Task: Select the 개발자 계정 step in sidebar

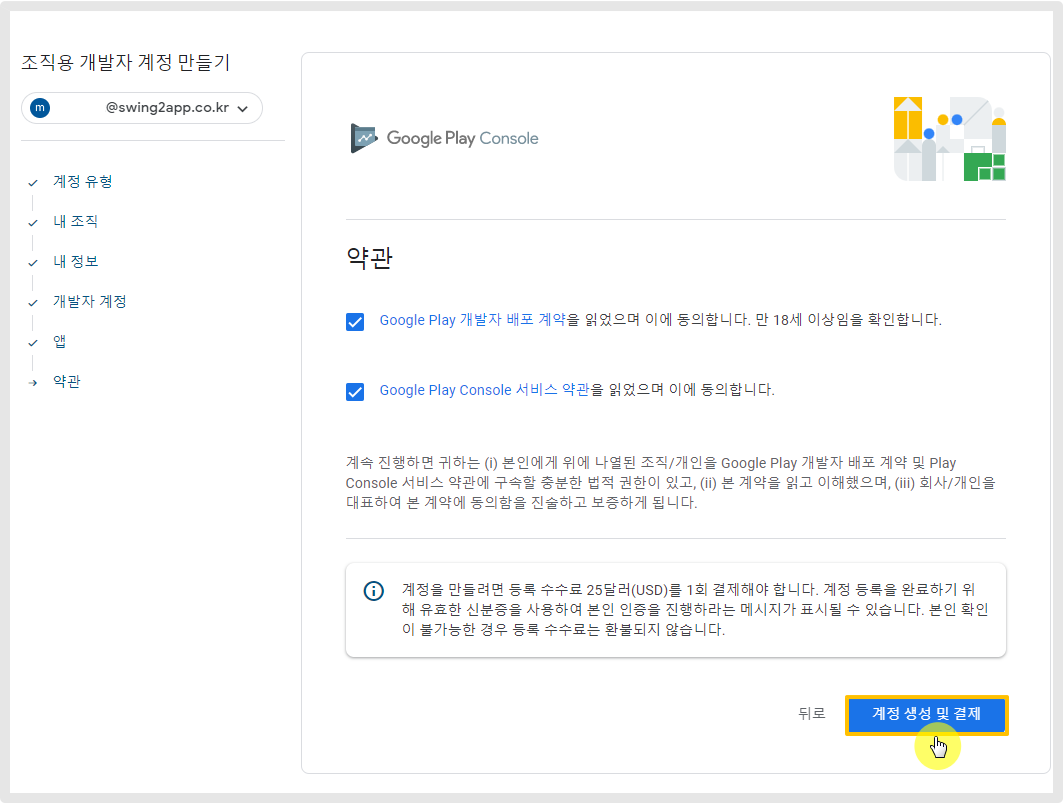Action: click(x=89, y=302)
